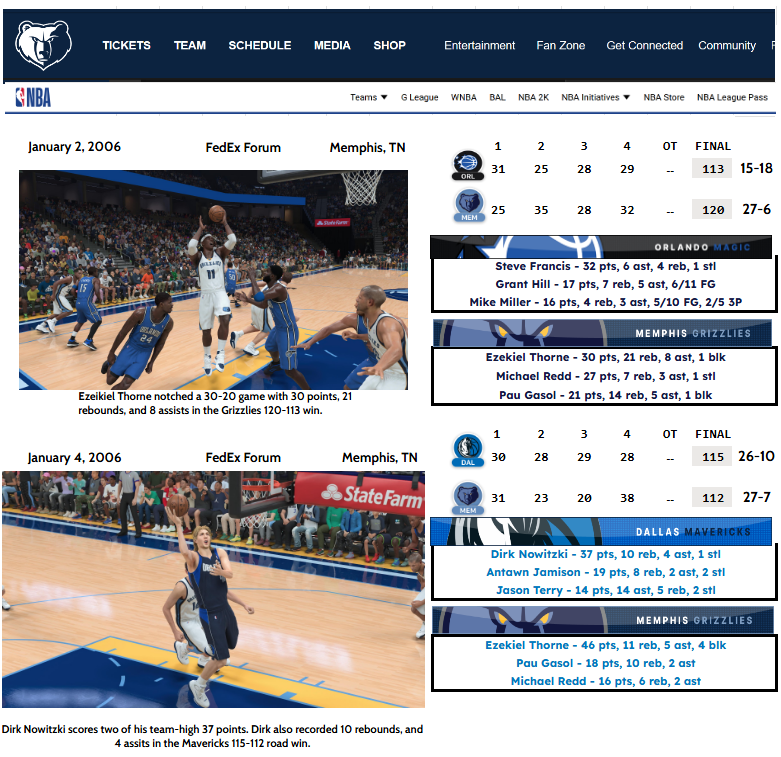
Task: Open Dirk Nowitzki stat line link
Action: pos(605,554)
